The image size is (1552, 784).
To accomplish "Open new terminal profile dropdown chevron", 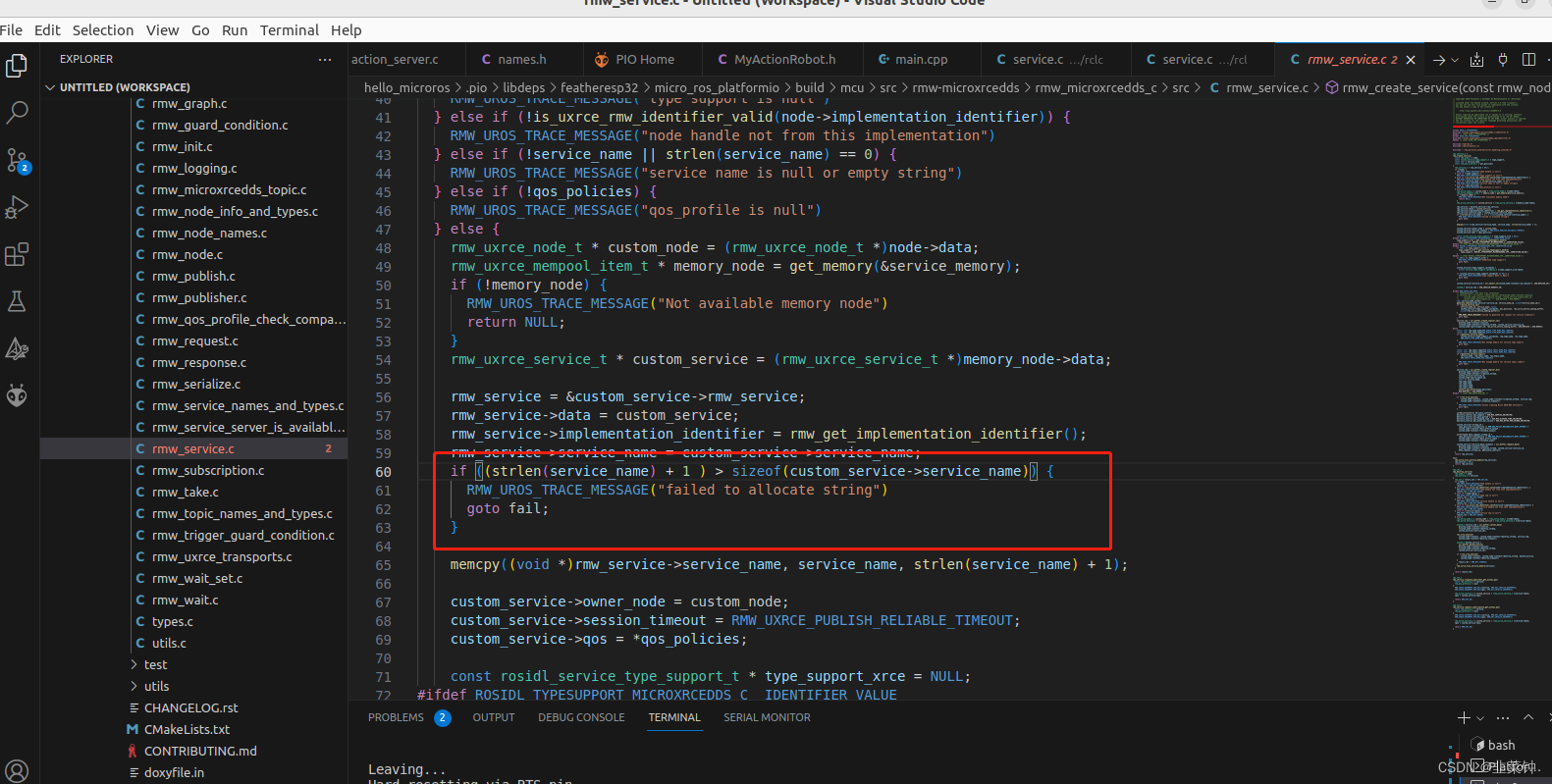I will [x=1480, y=718].
